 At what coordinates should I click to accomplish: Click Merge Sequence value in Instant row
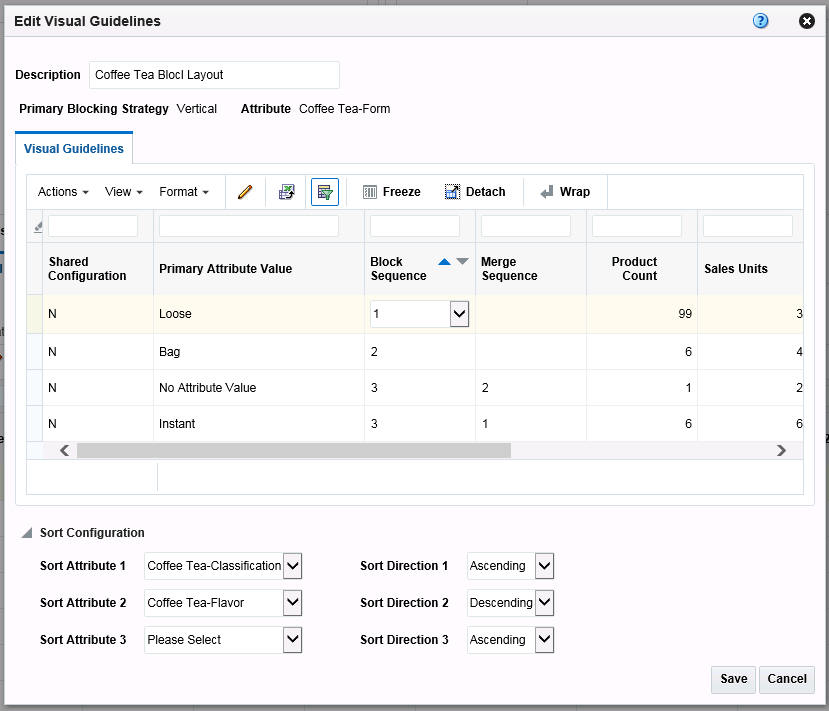point(485,423)
